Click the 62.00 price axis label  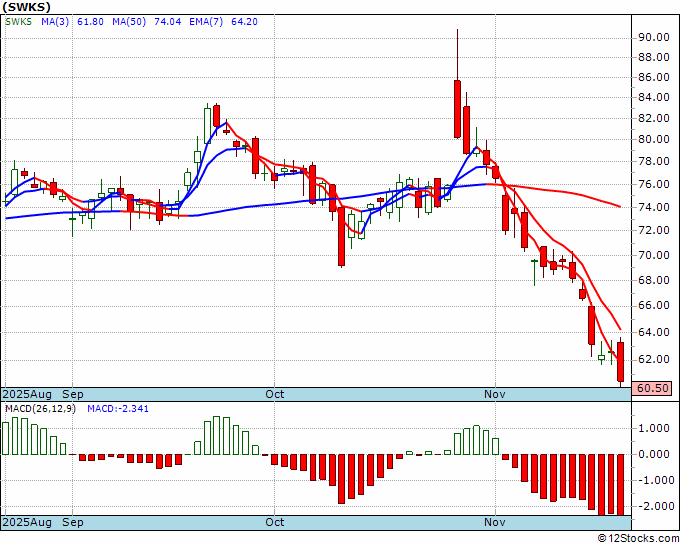point(654,359)
